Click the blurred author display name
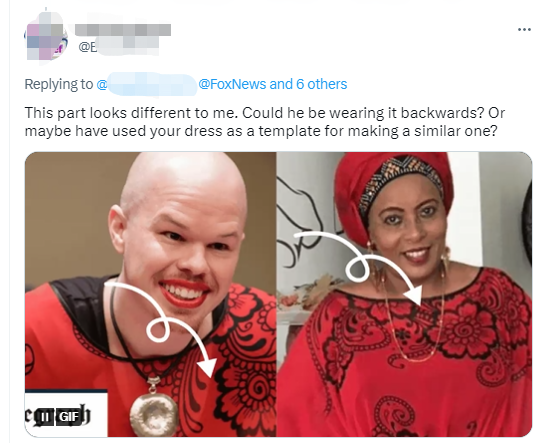 click(123, 29)
